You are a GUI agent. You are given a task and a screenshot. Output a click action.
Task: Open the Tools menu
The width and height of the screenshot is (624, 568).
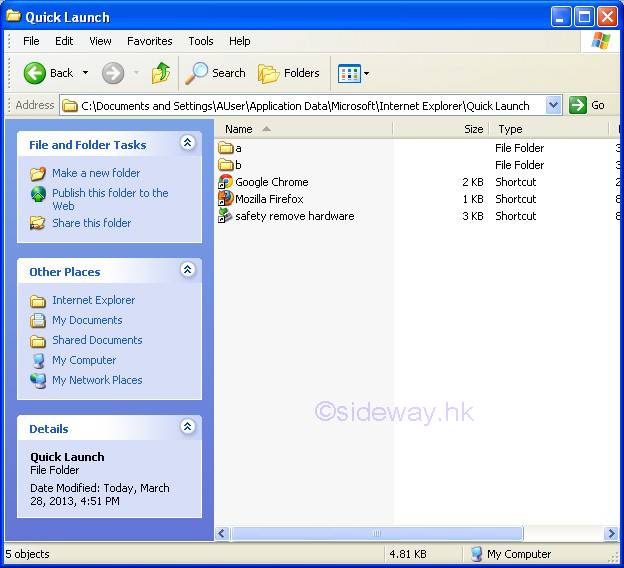(x=201, y=41)
